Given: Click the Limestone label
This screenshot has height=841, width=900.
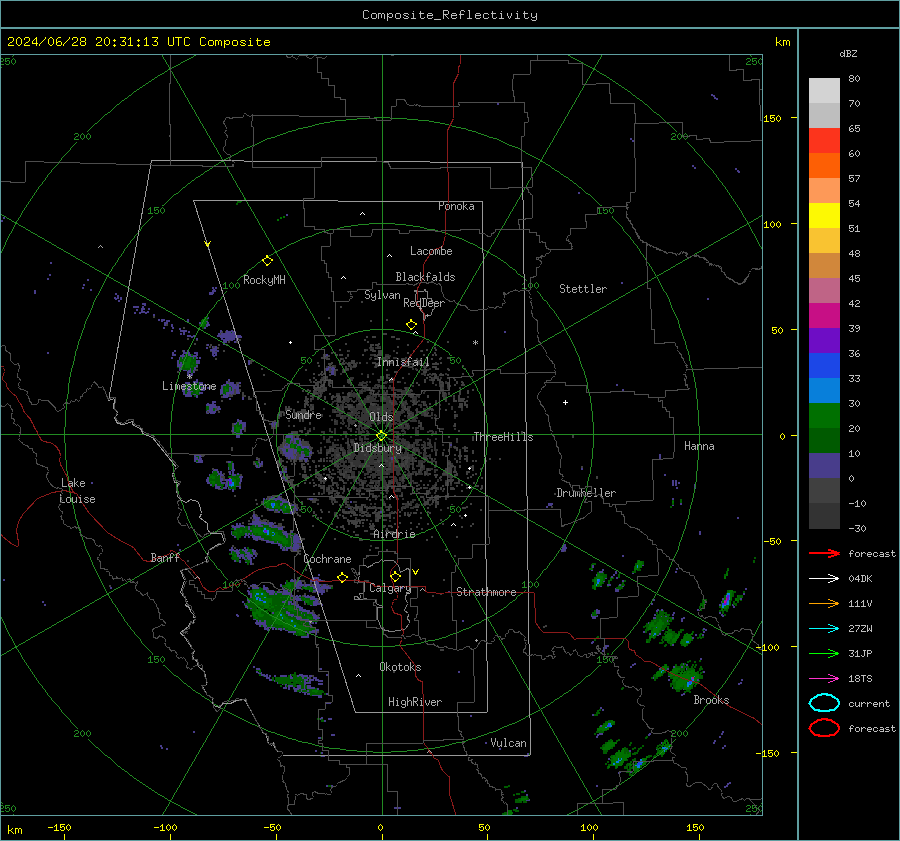Looking at the screenshot, I should click(189, 386).
